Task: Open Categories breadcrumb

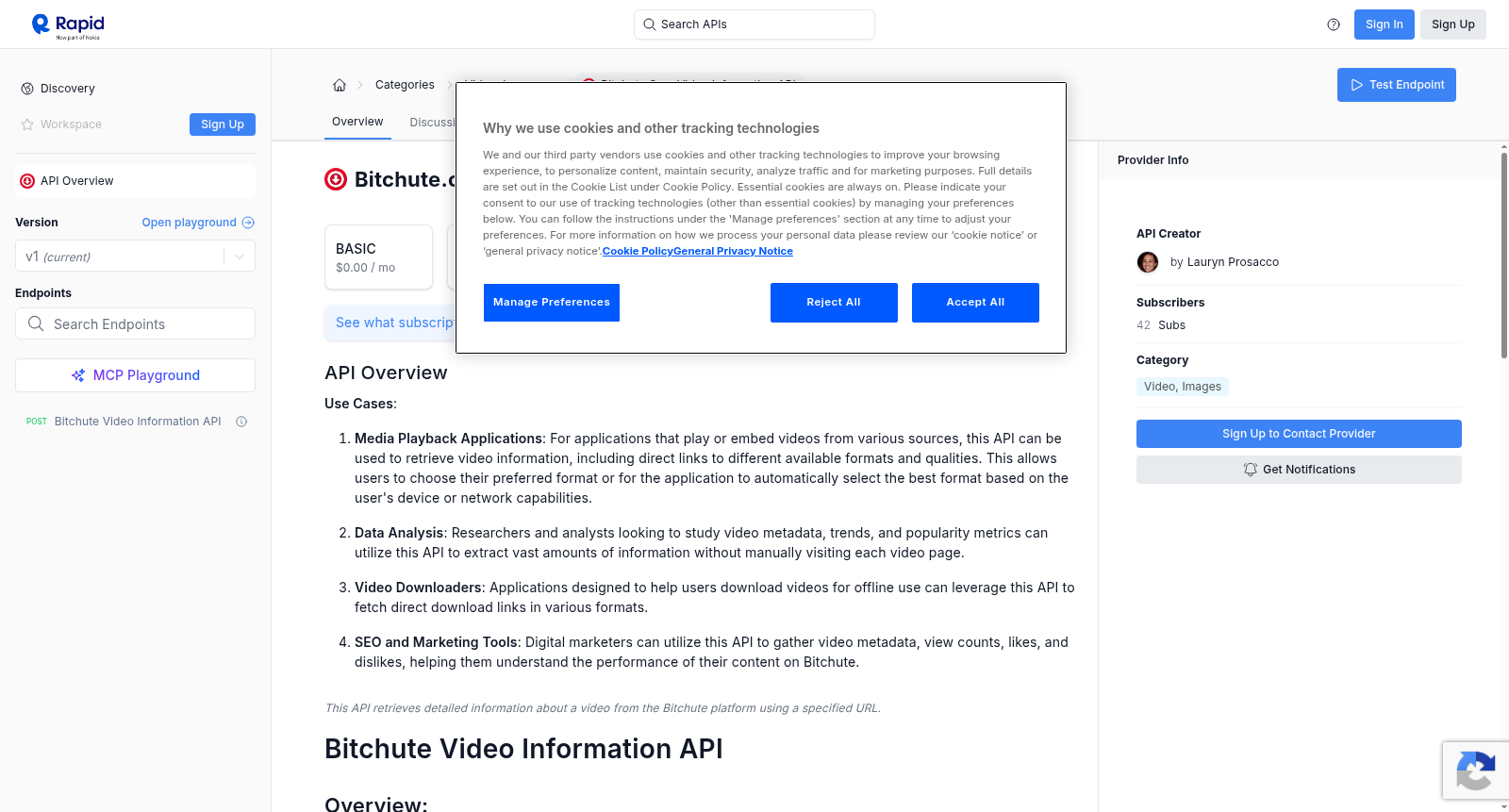Action: coord(405,85)
